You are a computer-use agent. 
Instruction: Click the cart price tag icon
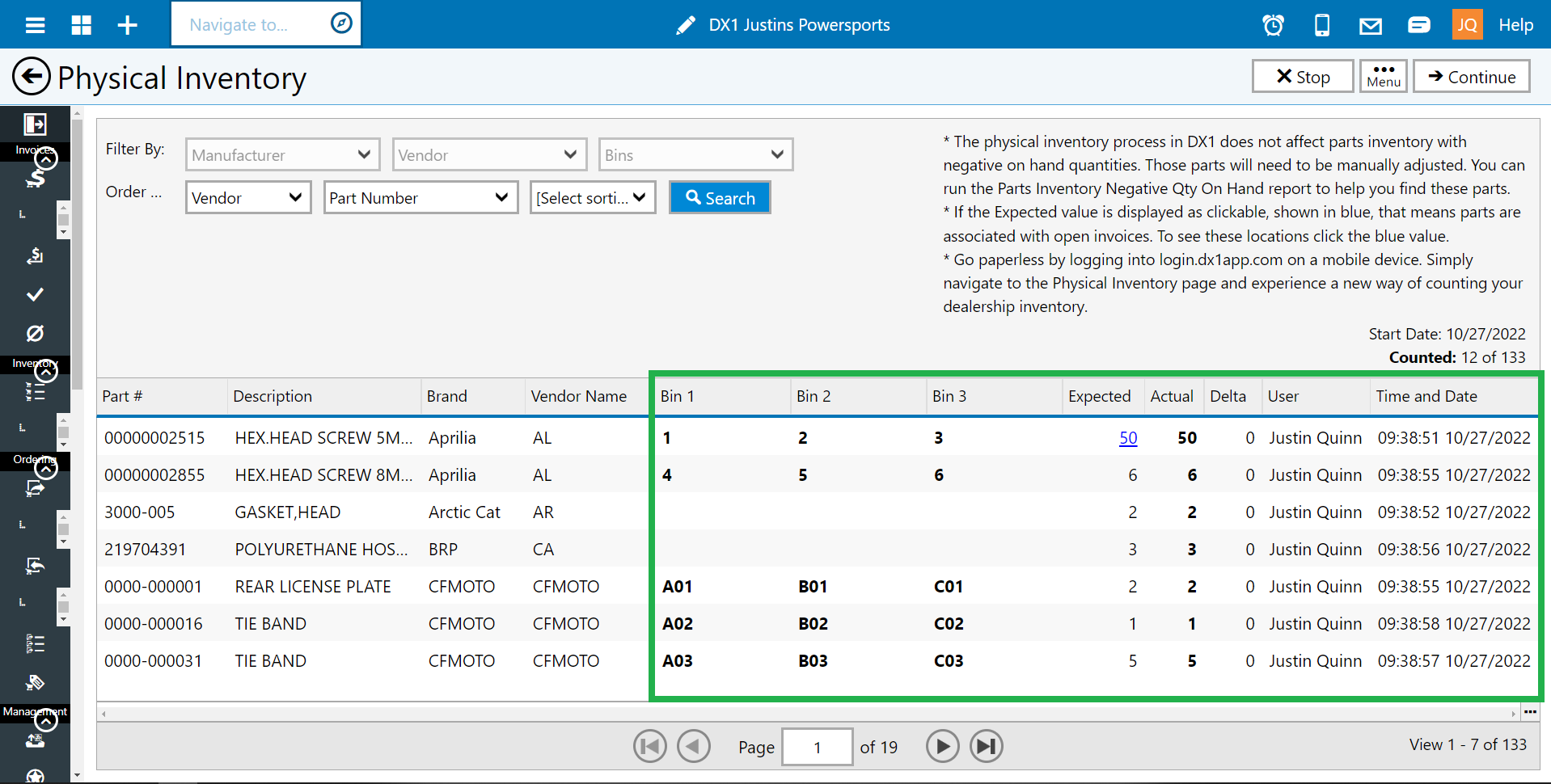35,683
